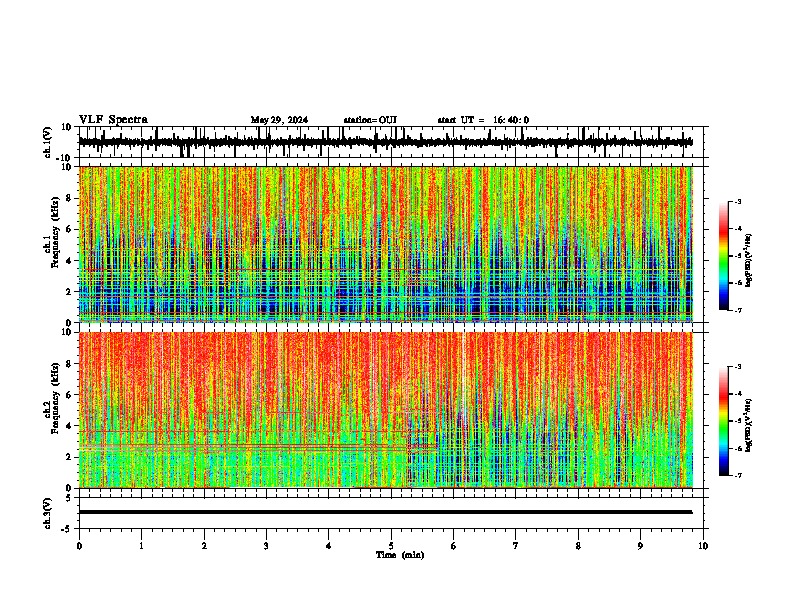Click tick label 9 on the Time axis
792x612 pixels.
click(640, 546)
